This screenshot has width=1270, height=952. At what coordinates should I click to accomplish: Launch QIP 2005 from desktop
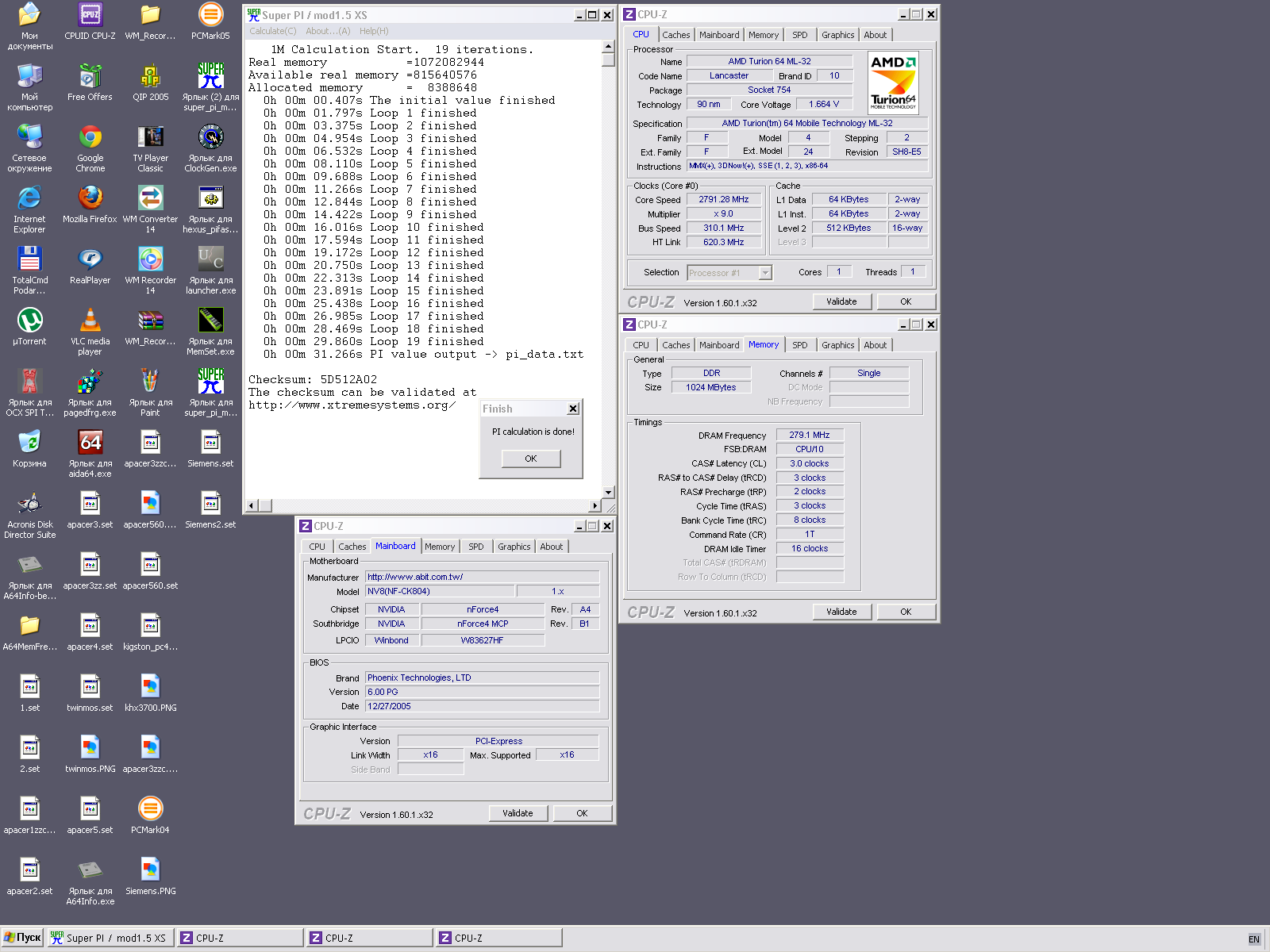(150, 83)
